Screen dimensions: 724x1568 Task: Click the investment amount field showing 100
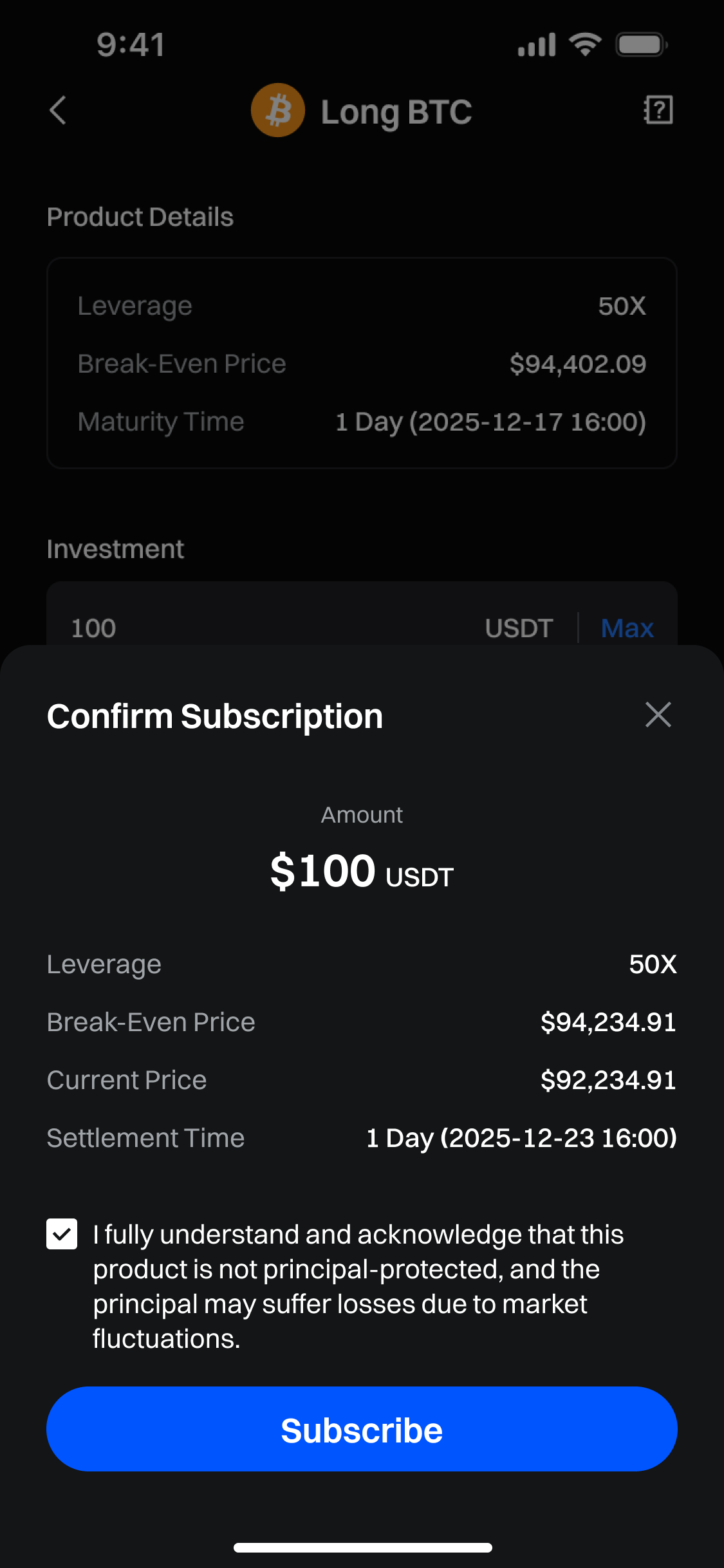click(x=257, y=627)
